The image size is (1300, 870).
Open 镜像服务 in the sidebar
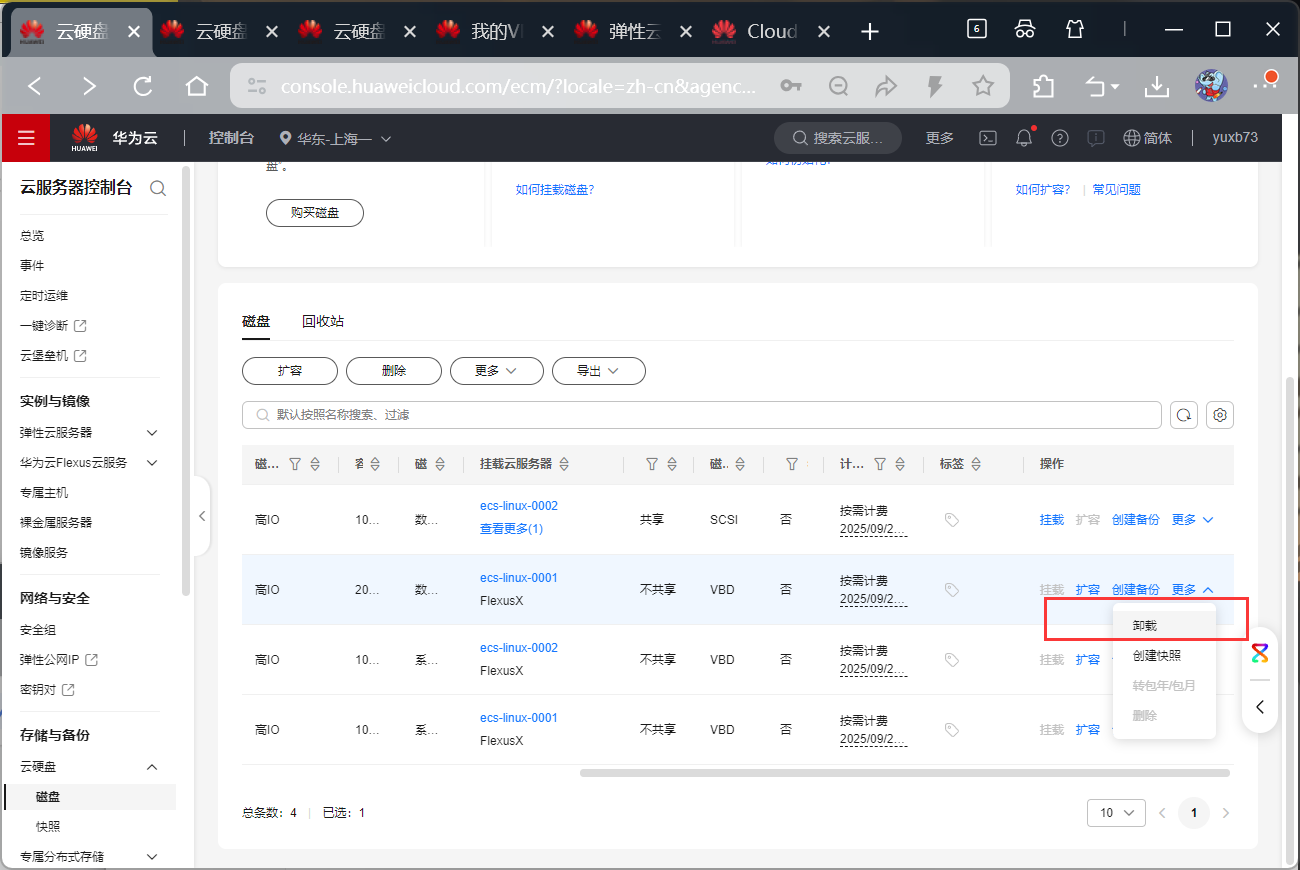[44, 552]
